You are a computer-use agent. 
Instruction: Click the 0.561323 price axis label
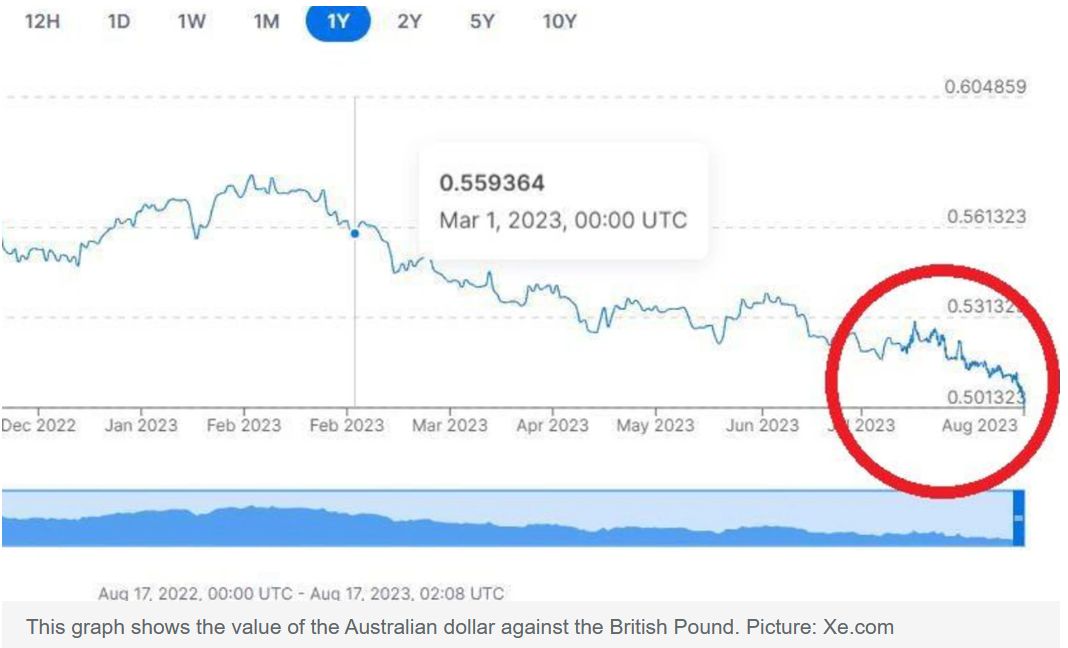[985, 217]
